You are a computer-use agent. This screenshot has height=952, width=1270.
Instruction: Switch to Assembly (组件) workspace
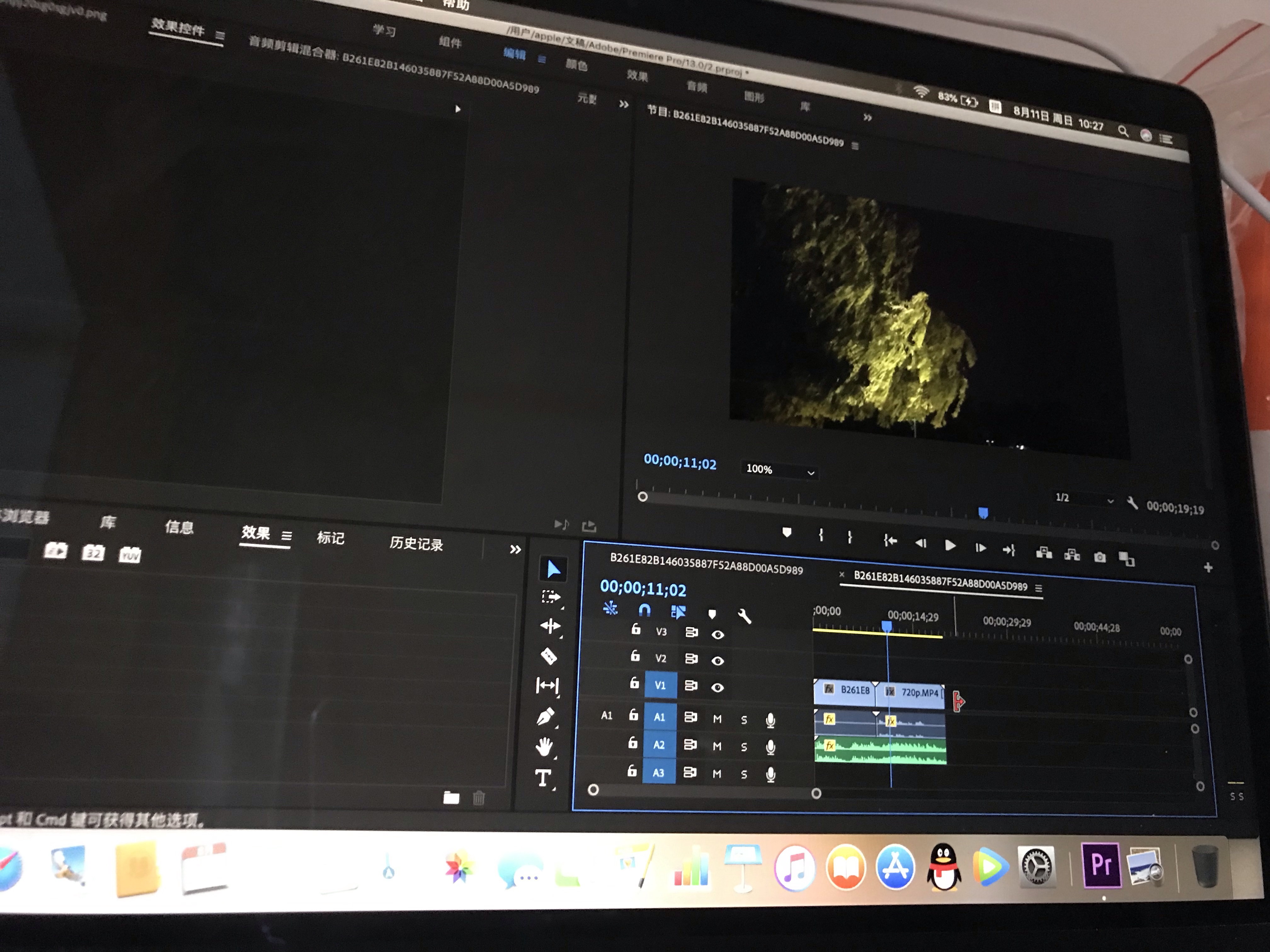click(x=450, y=42)
